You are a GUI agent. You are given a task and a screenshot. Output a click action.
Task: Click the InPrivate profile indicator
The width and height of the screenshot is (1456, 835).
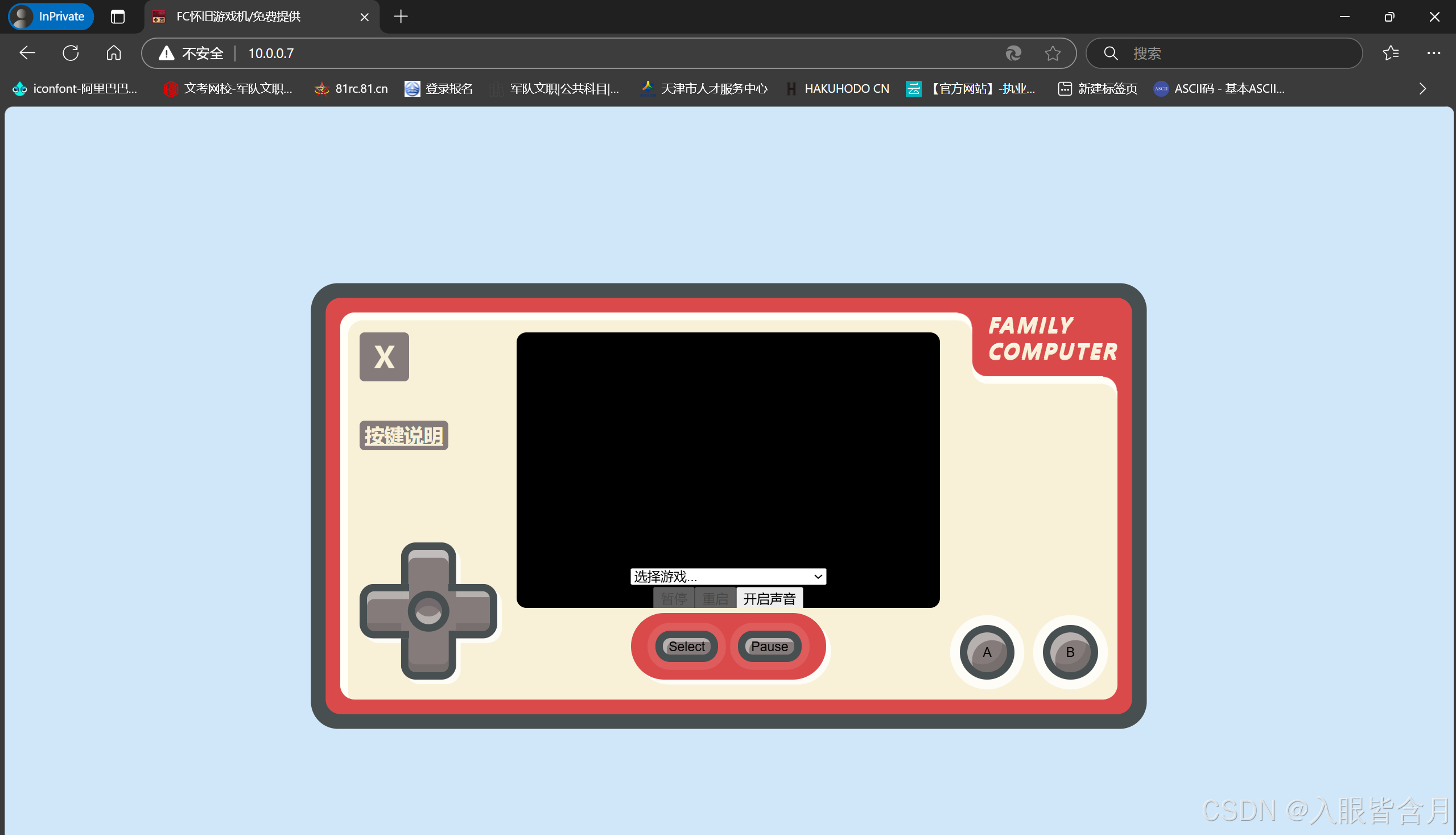coord(51,17)
